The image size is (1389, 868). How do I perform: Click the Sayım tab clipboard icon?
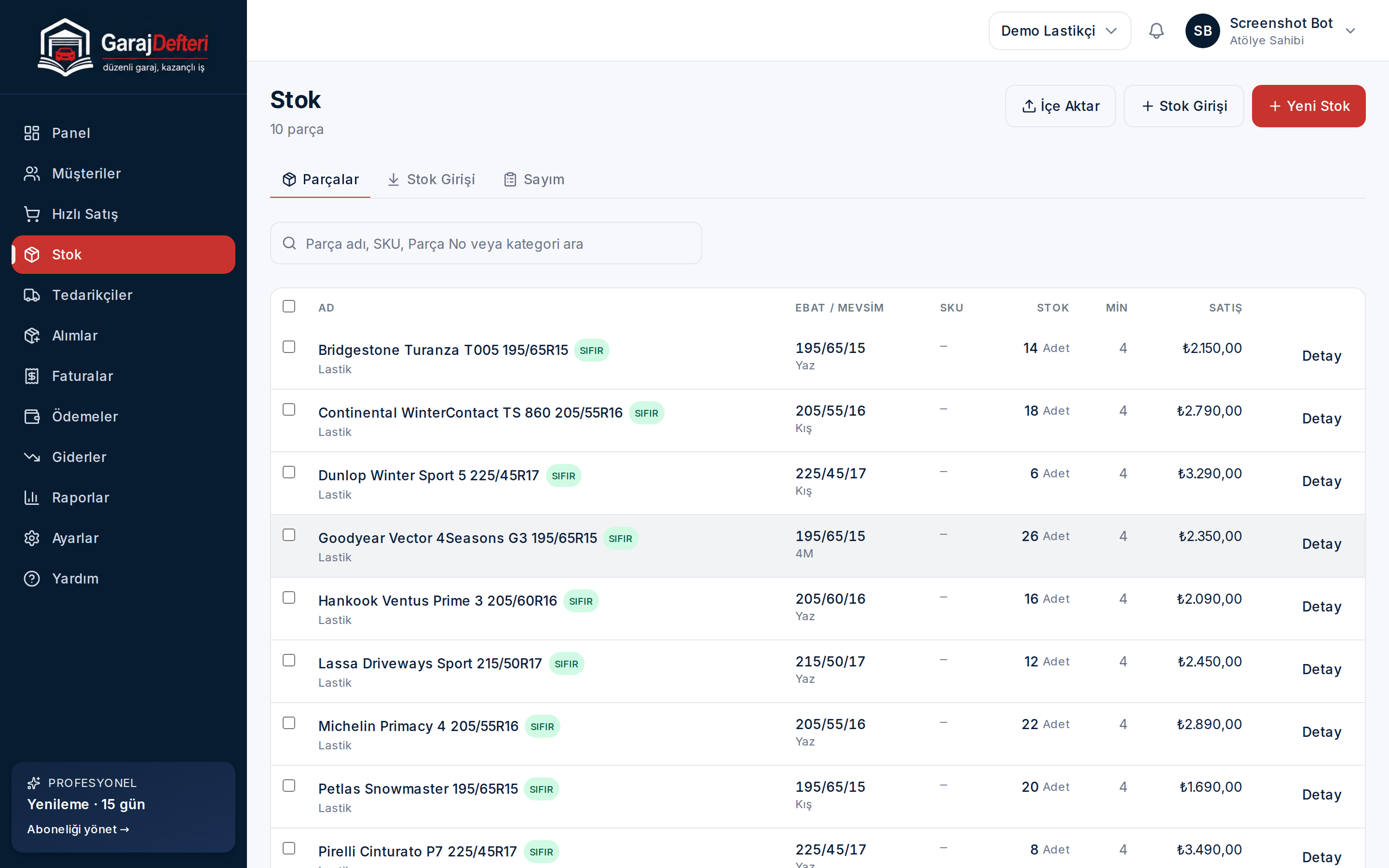[x=510, y=180]
